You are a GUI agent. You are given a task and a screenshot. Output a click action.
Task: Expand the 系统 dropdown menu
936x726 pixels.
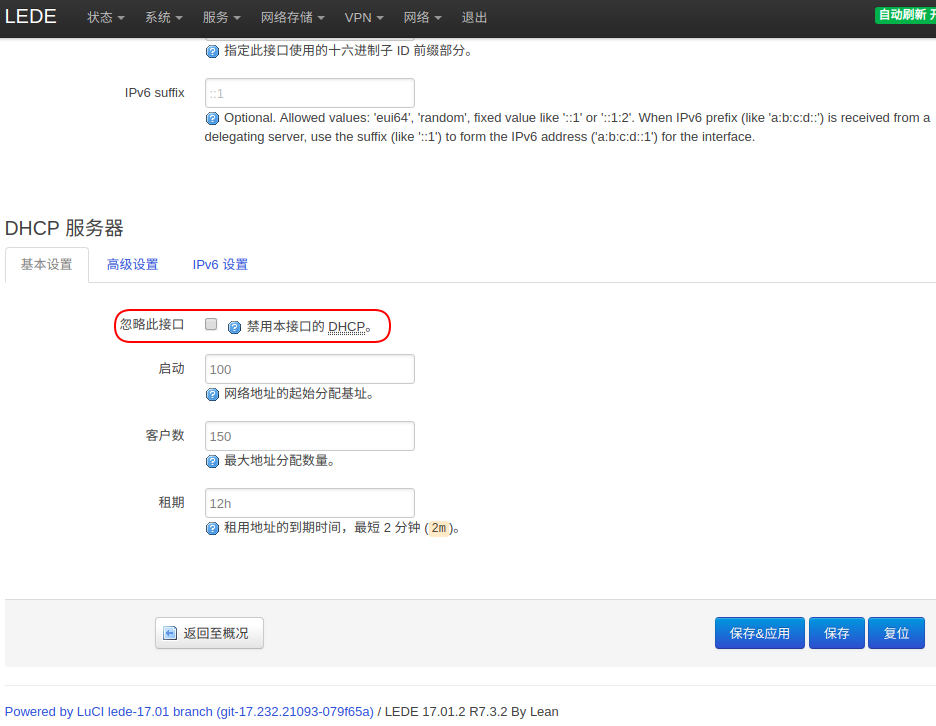click(164, 18)
